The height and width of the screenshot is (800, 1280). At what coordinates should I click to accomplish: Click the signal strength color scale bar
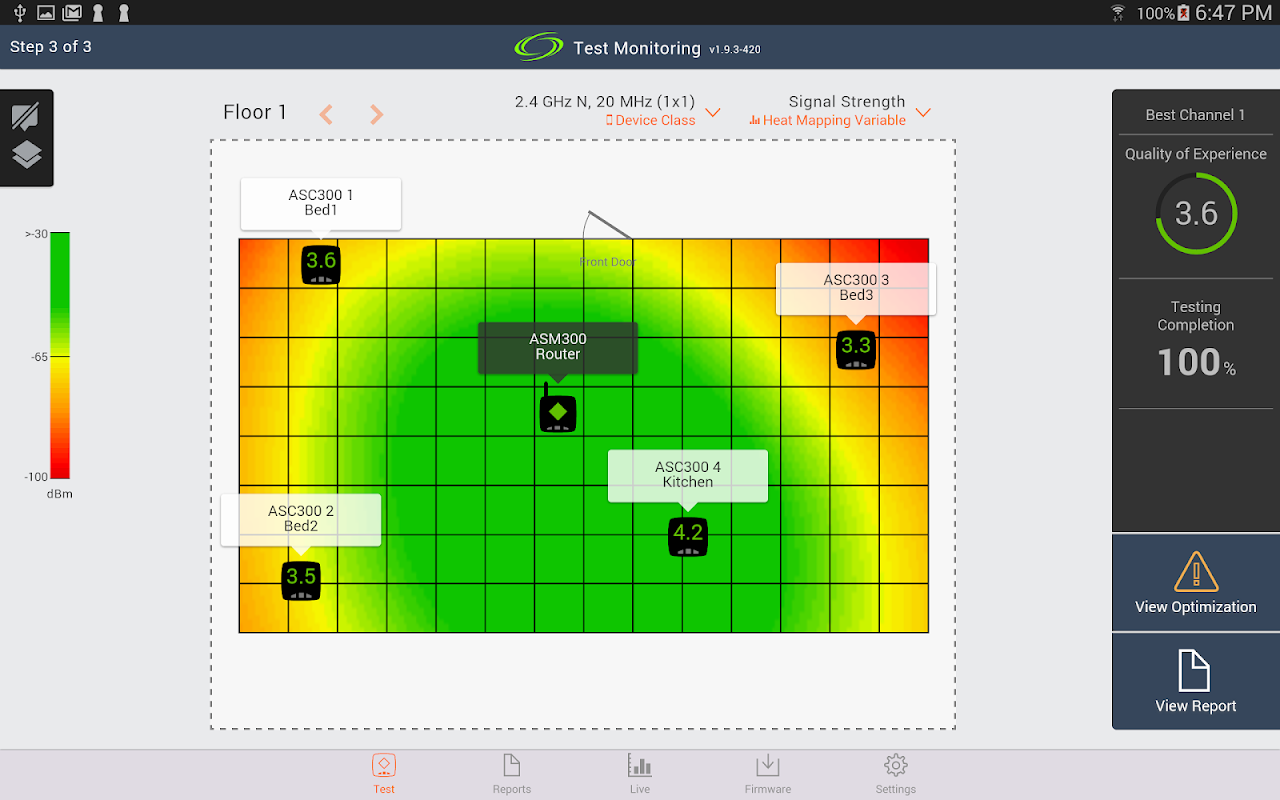[60, 355]
